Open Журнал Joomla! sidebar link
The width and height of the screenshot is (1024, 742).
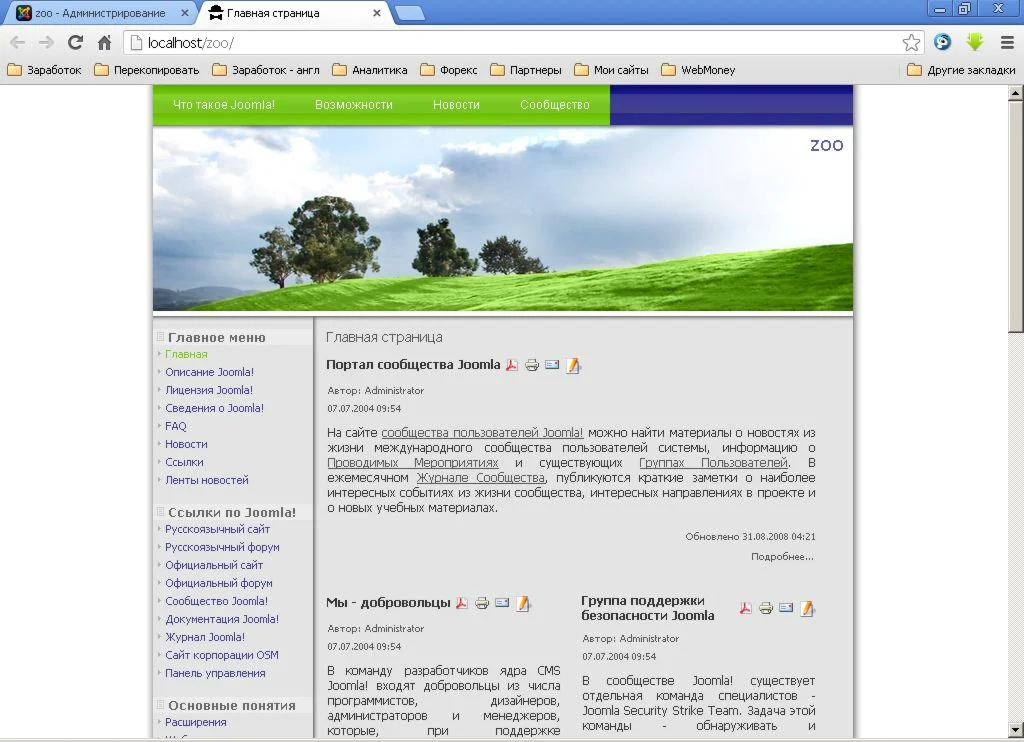[x=205, y=637]
